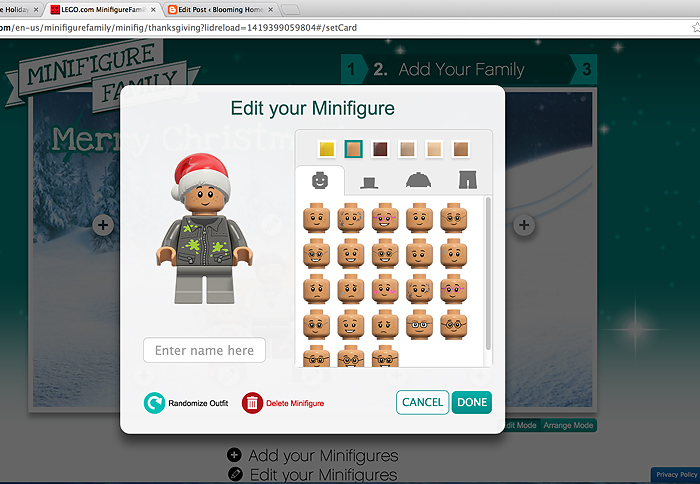Image resolution: width=700 pixels, height=484 pixels.
Task: Switch to Arrange Mode
Action: (568, 425)
